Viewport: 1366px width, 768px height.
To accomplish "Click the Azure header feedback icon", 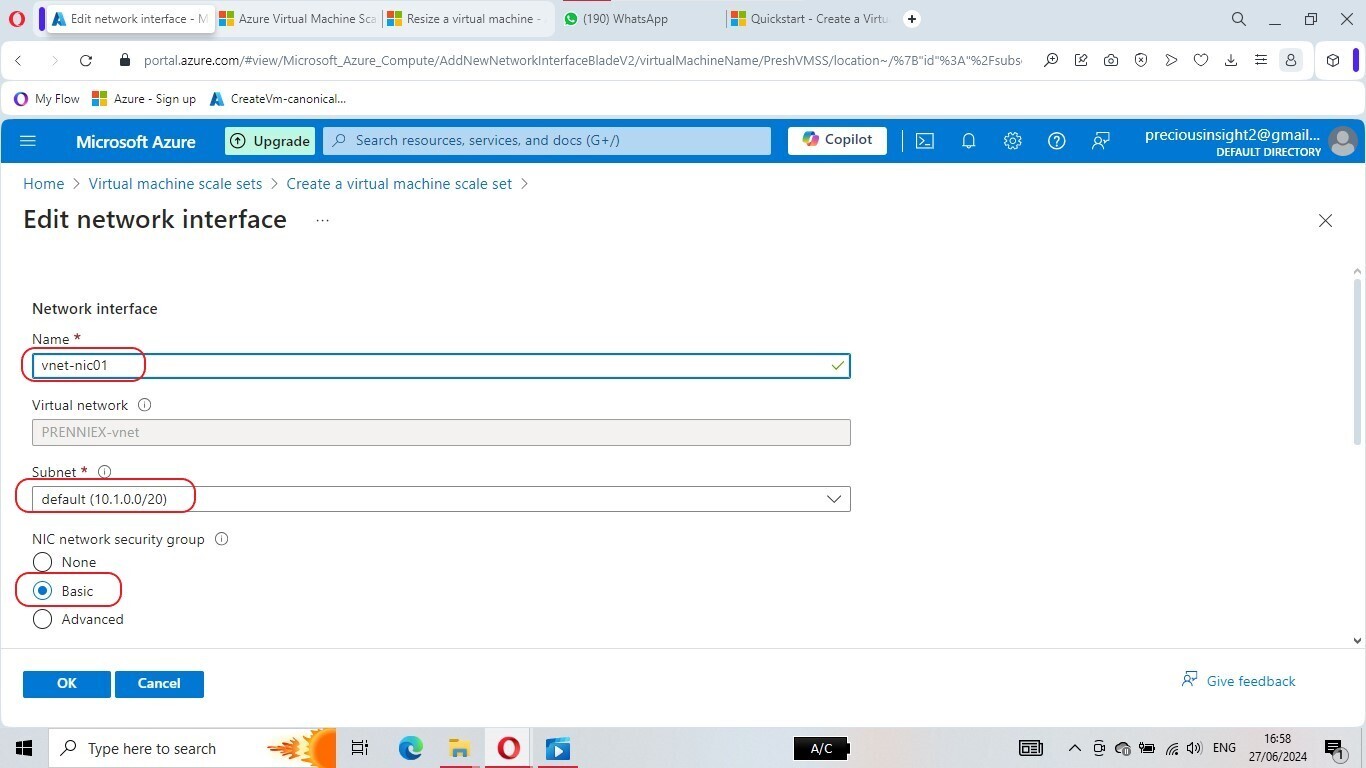I will point(1100,141).
